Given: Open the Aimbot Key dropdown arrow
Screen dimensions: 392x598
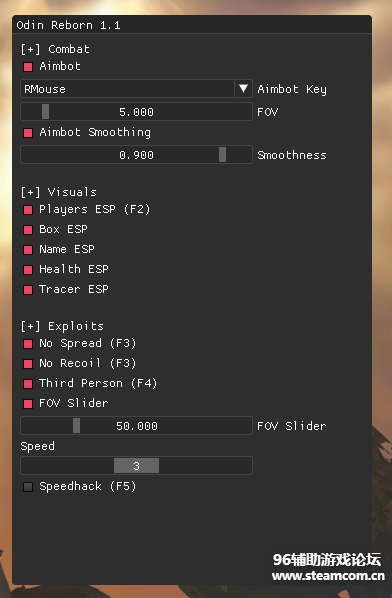Looking at the screenshot, I should (x=243, y=89).
